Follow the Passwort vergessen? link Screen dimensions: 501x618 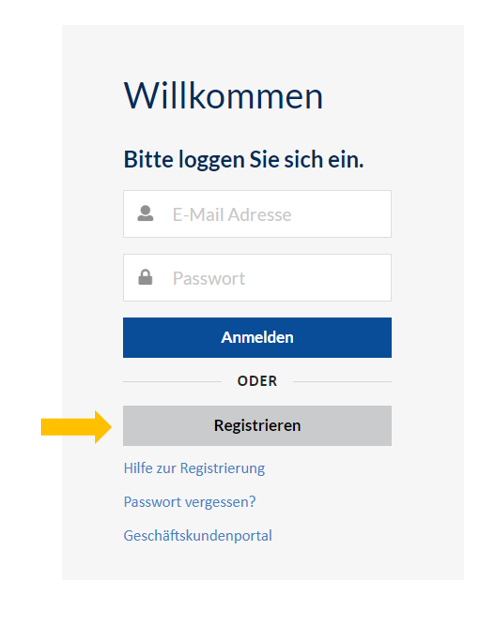(190, 502)
